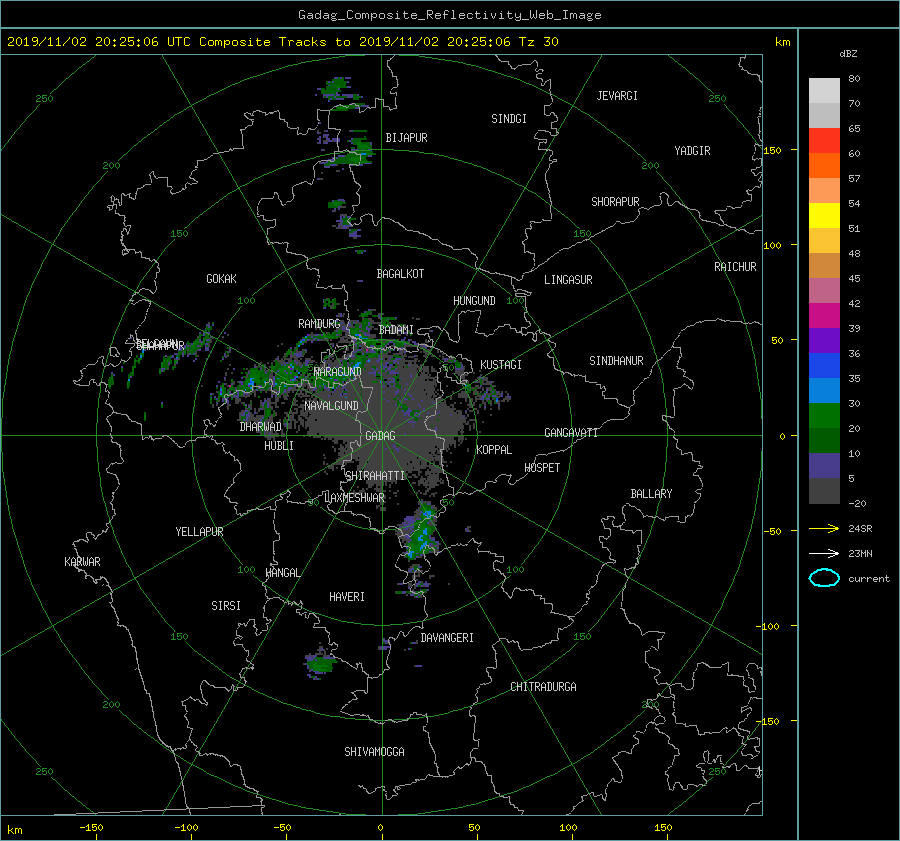
Task: Click the YADGIR label
Action: [692, 151]
